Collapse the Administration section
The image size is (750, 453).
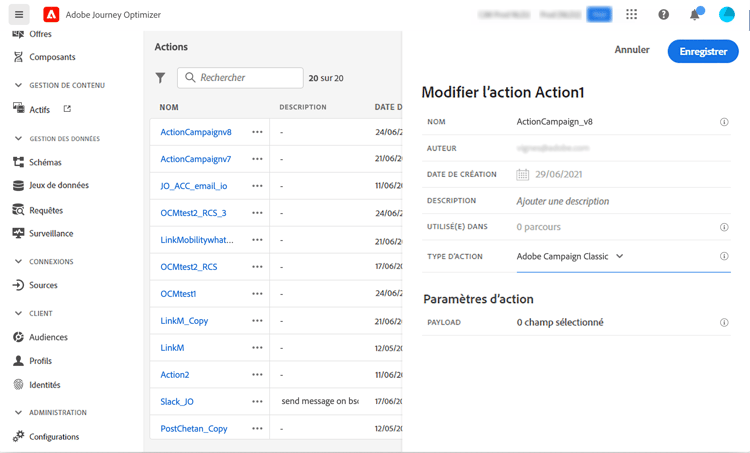[19, 412]
